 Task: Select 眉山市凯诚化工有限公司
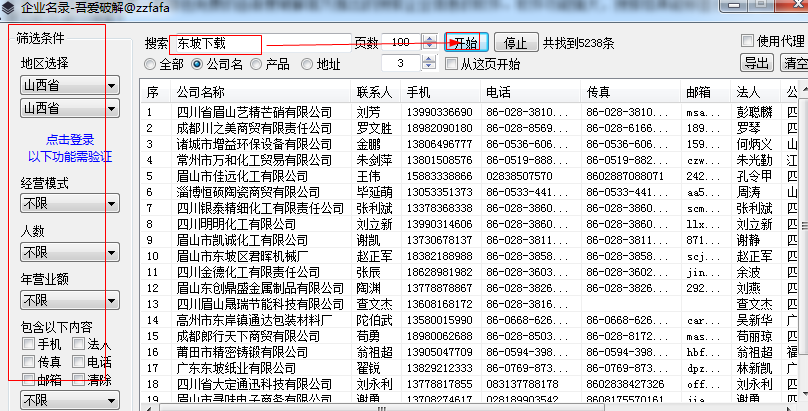242,240
